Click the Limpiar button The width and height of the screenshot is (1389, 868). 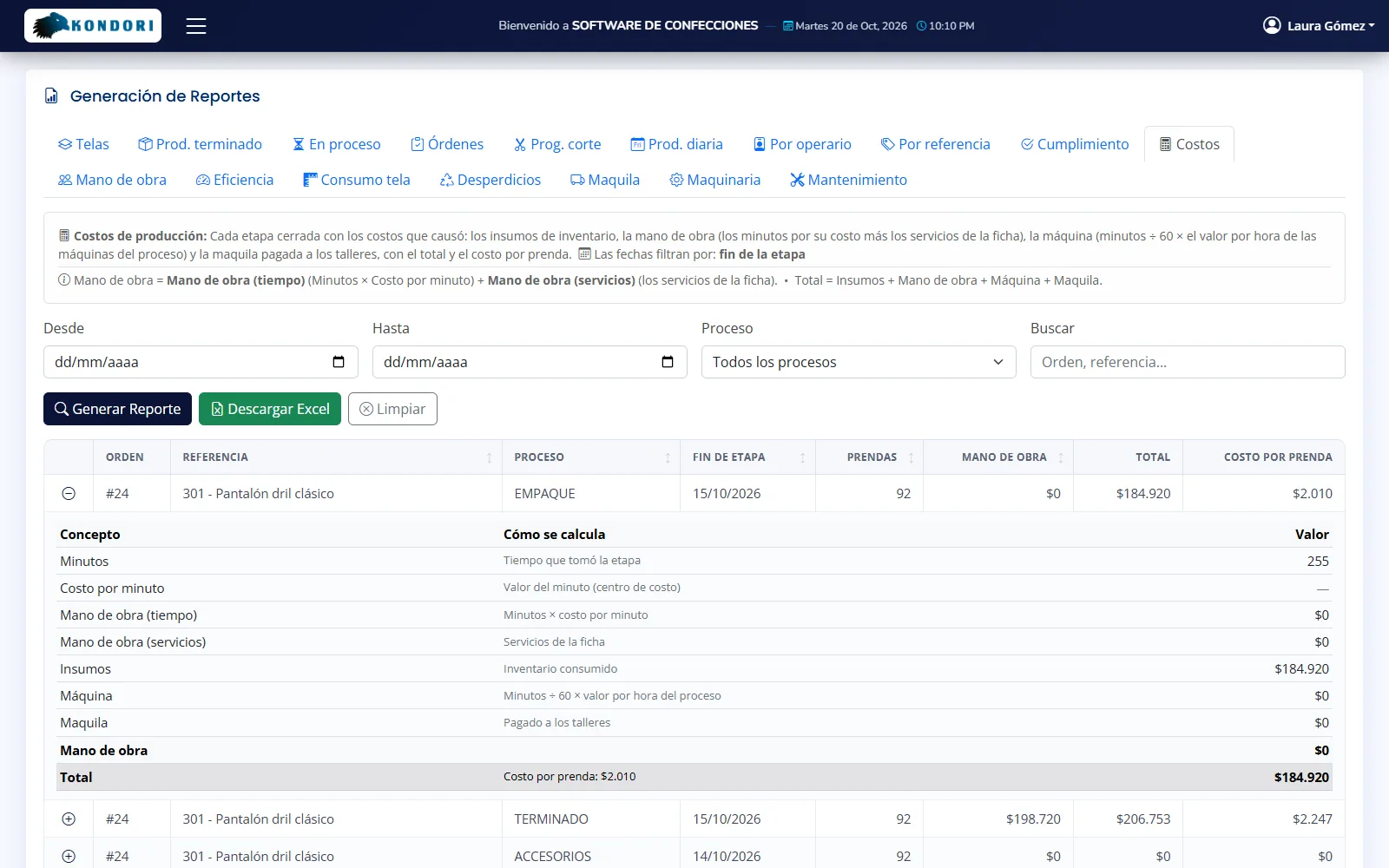click(392, 409)
